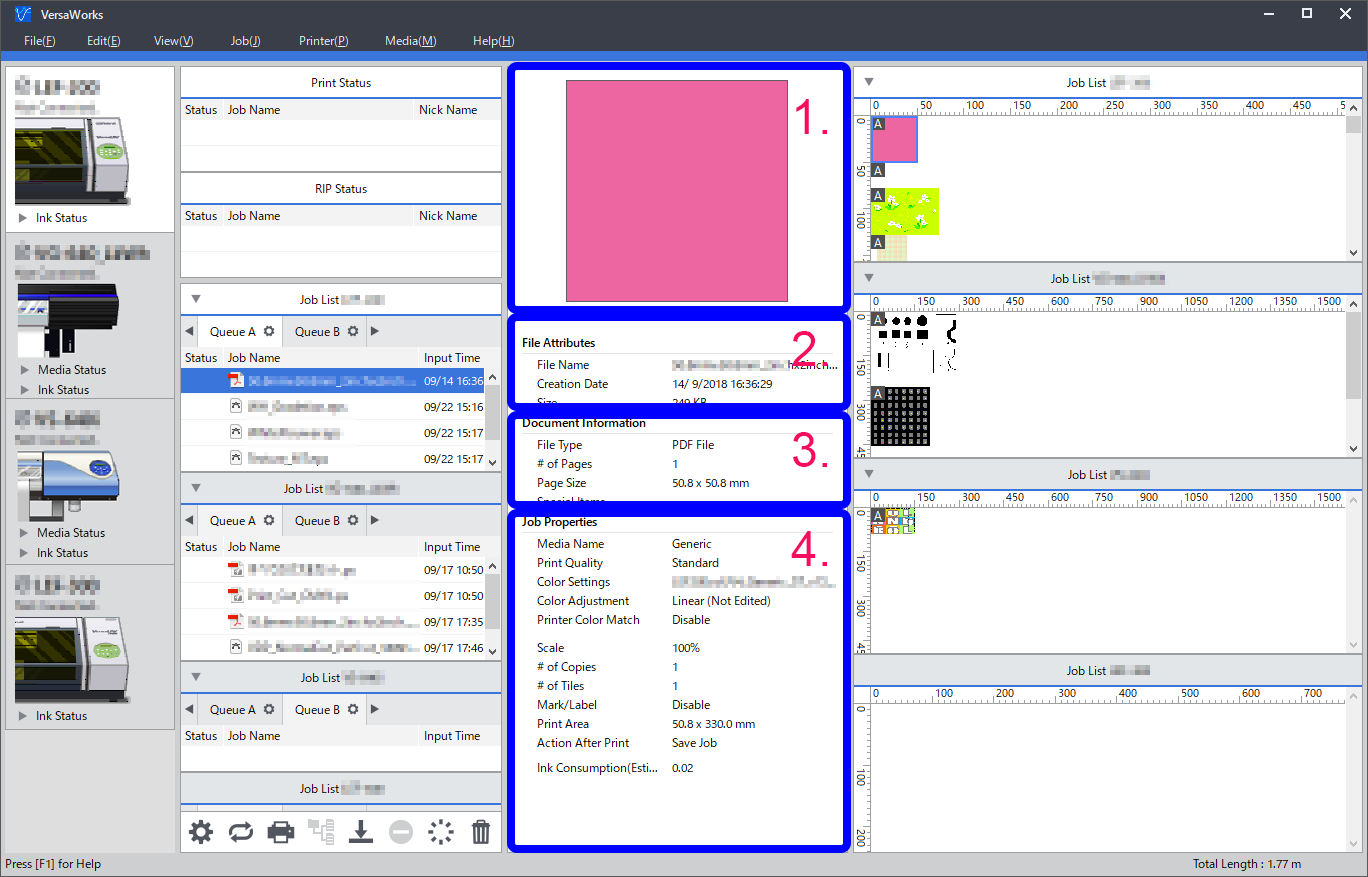
Task: Select the green floral job thumbnail in layout
Action: coord(905,212)
